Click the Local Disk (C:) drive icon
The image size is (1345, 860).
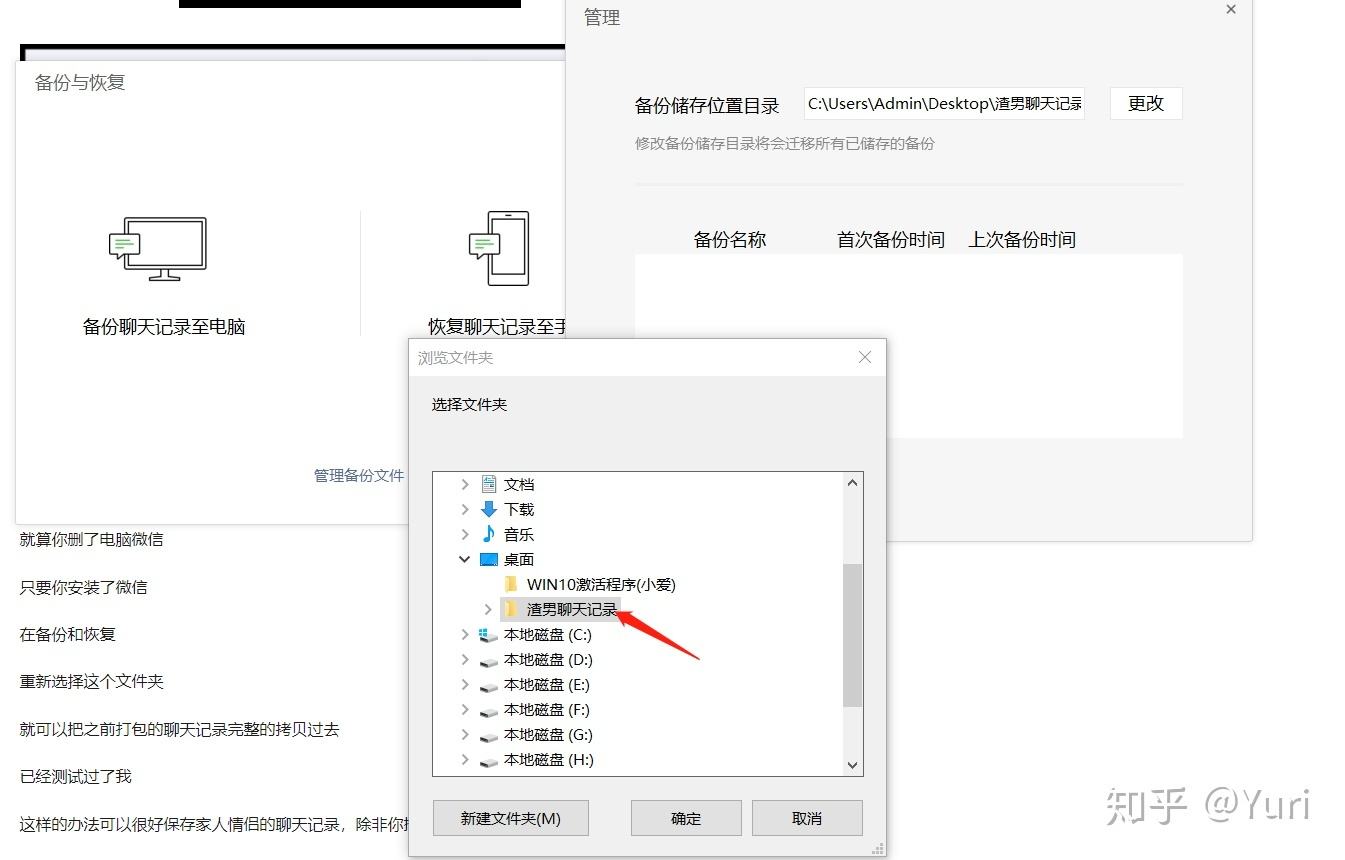coord(489,635)
